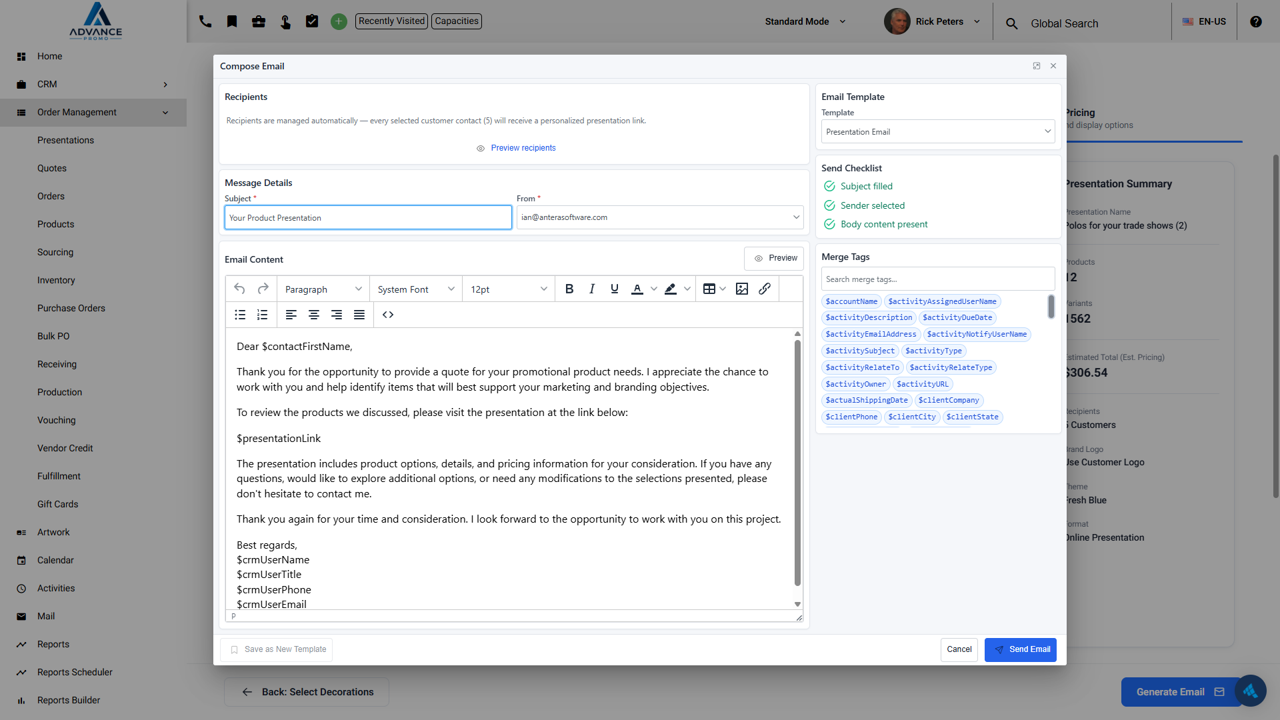Open Reports Scheduler in sidebar
Image resolution: width=1280 pixels, height=720 pixels.
pyautogui.click(x=74, y=672)
